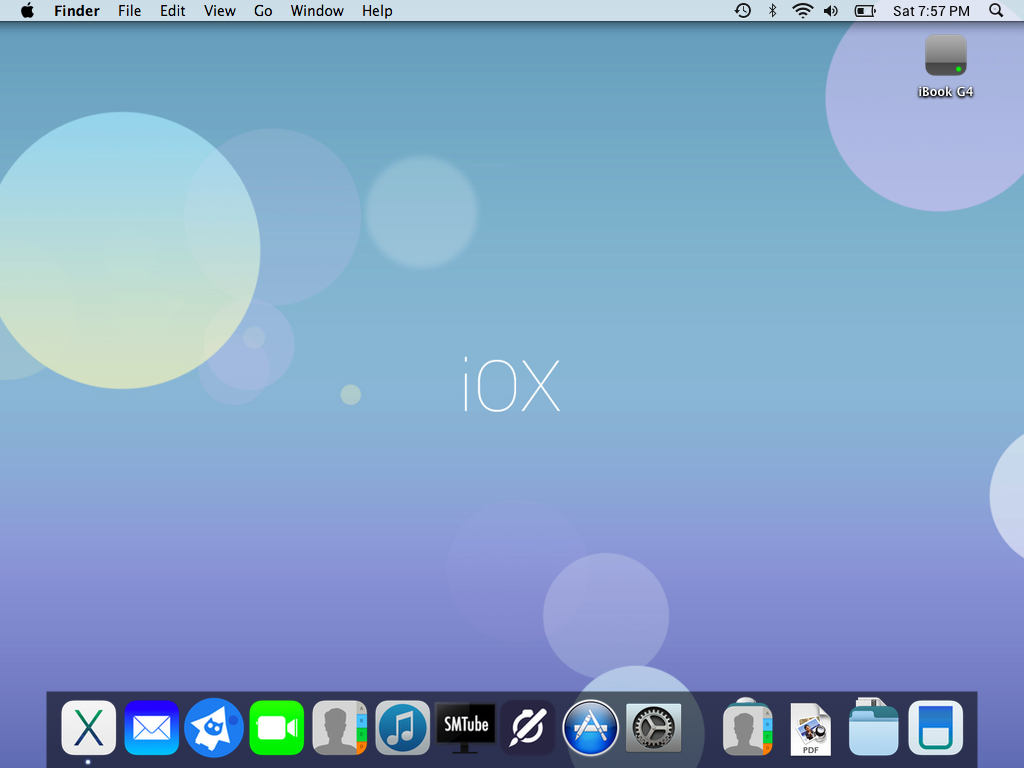Click the battery status icon
The width and height of the screenshot is (1024, 768).
click(865, 10)
